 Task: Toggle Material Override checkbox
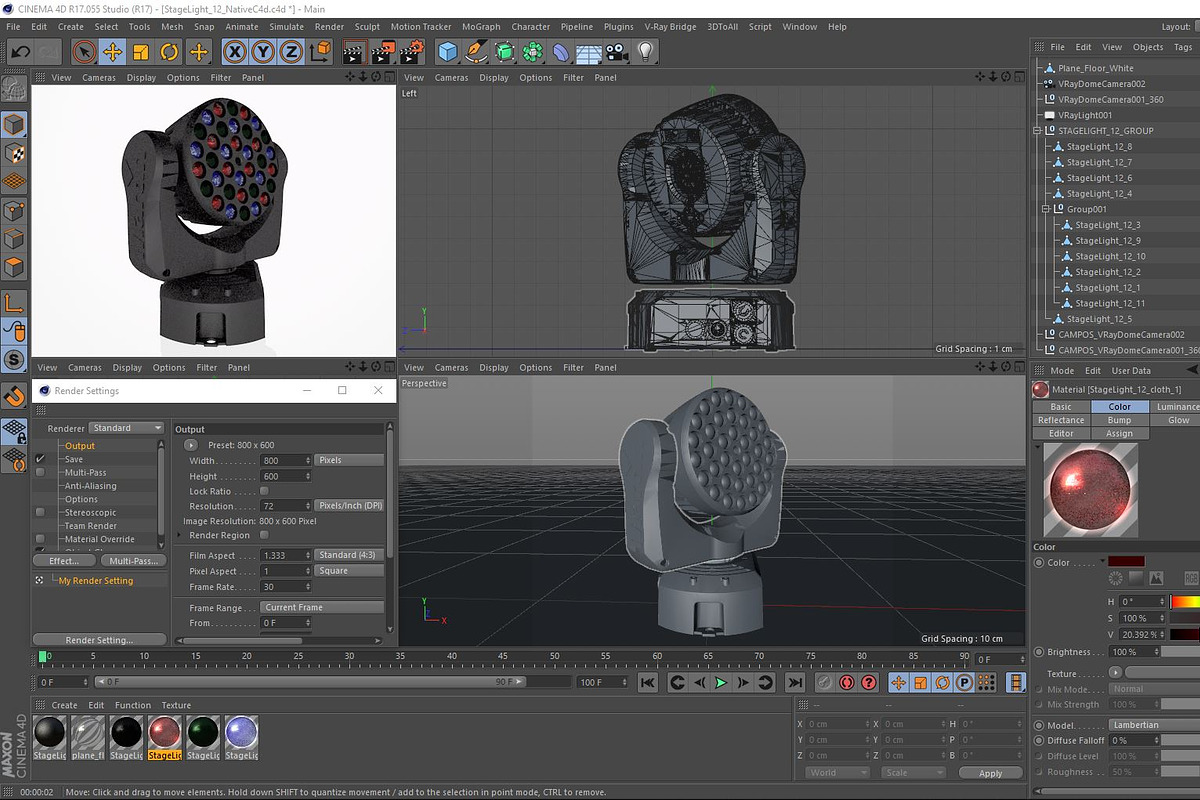pyautogui.click(x=40, y=539)
